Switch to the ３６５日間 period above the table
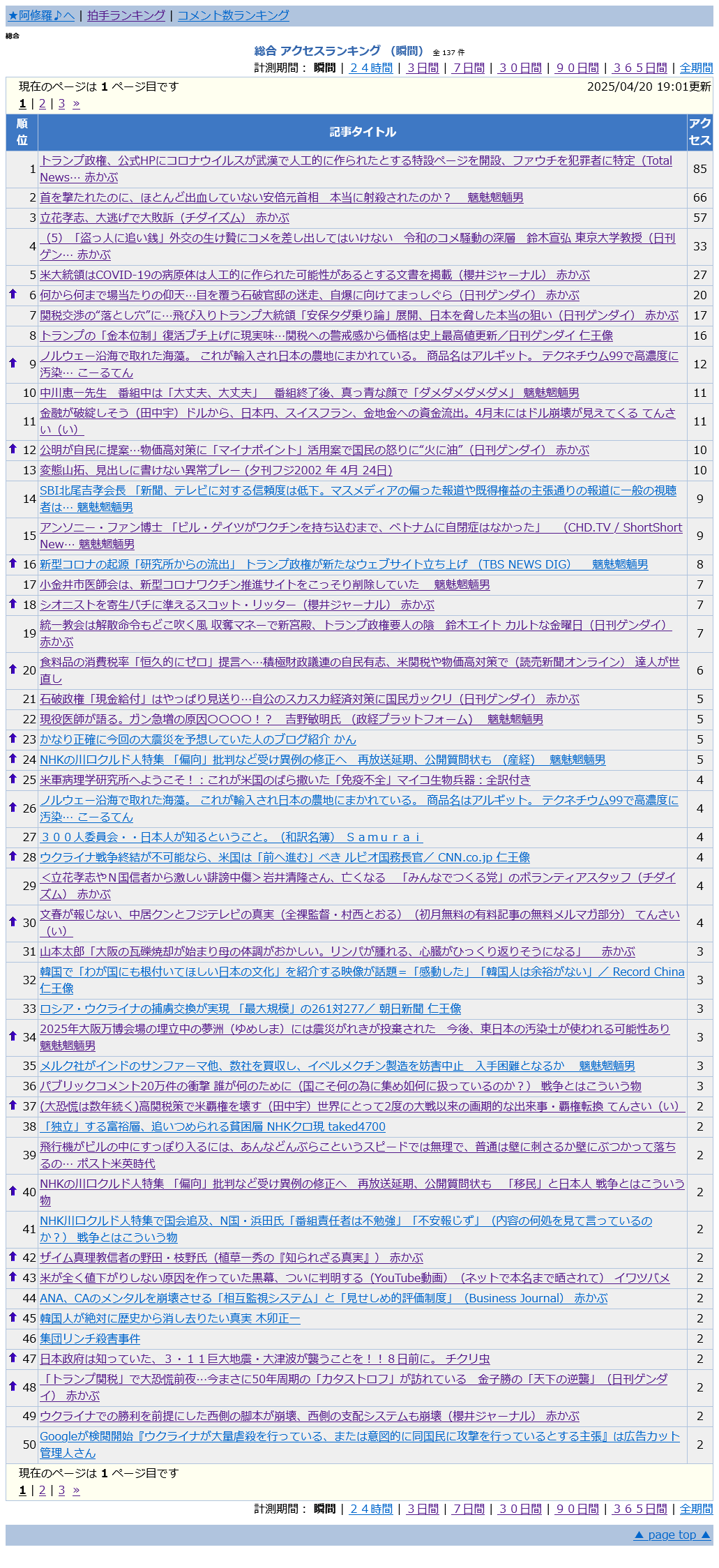The height and width of the screenshot is (1568, 719). (x=640, y=68)
